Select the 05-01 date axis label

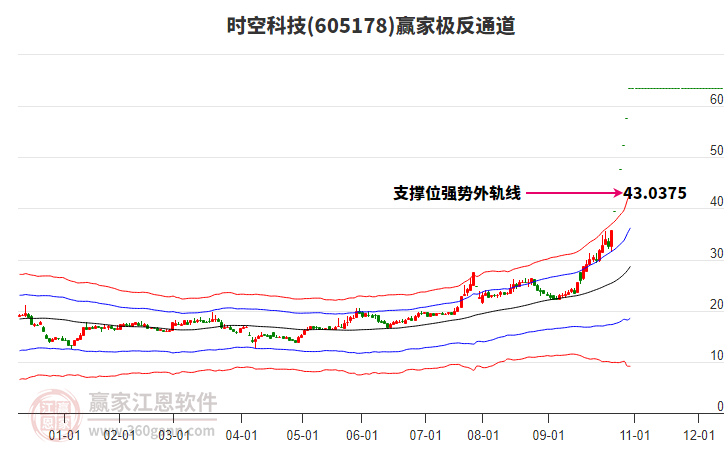tap(302, 436)
